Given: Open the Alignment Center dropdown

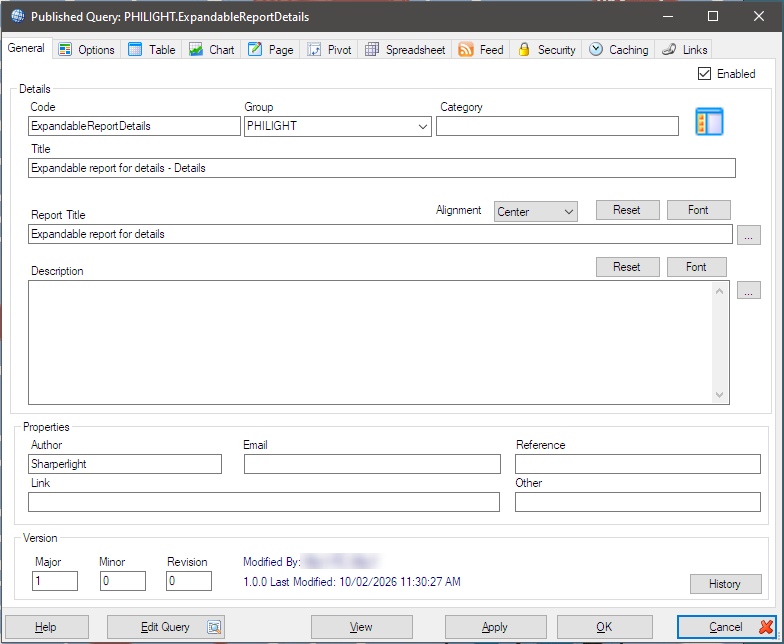Looking at the screenshot, I should click(x=536, y=212).
